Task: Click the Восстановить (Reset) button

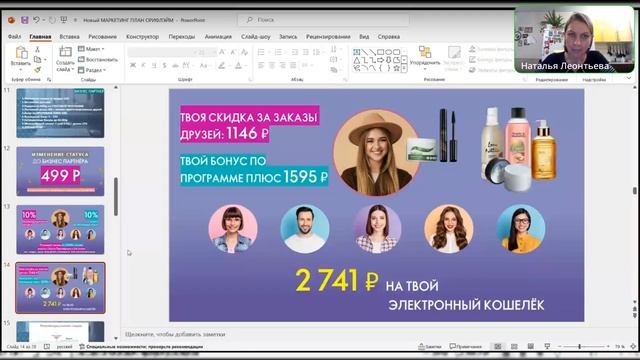Action: [x=98, y=60]
